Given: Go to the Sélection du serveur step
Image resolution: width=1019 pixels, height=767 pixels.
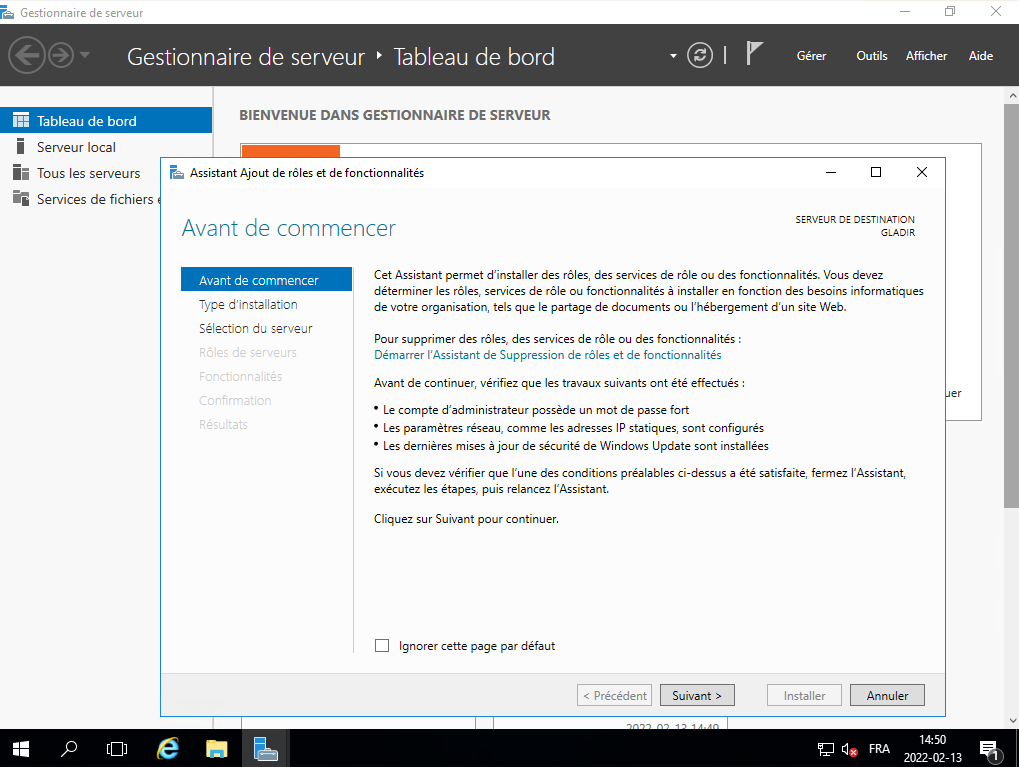Looking at the screenshot, I should point(255,328).
